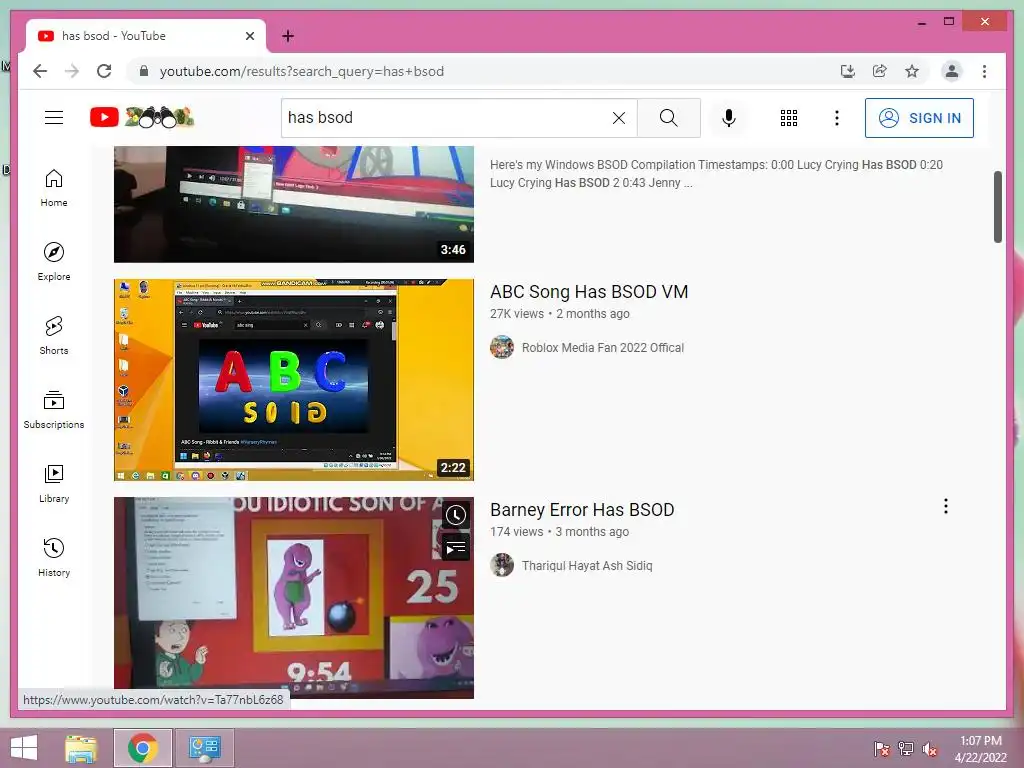Click the browser Back arrow

pos(40,71)
